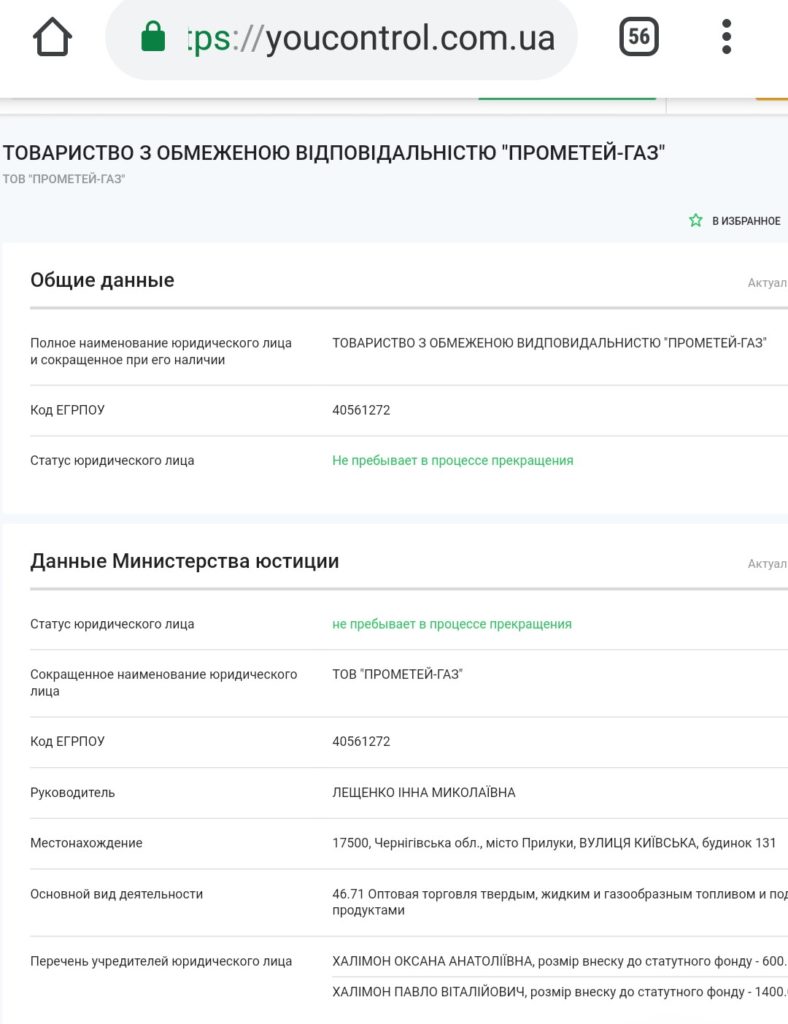Click the star favorites icon
The image size is (788, 1024).
pyautogui.click(x=696, y=220)
